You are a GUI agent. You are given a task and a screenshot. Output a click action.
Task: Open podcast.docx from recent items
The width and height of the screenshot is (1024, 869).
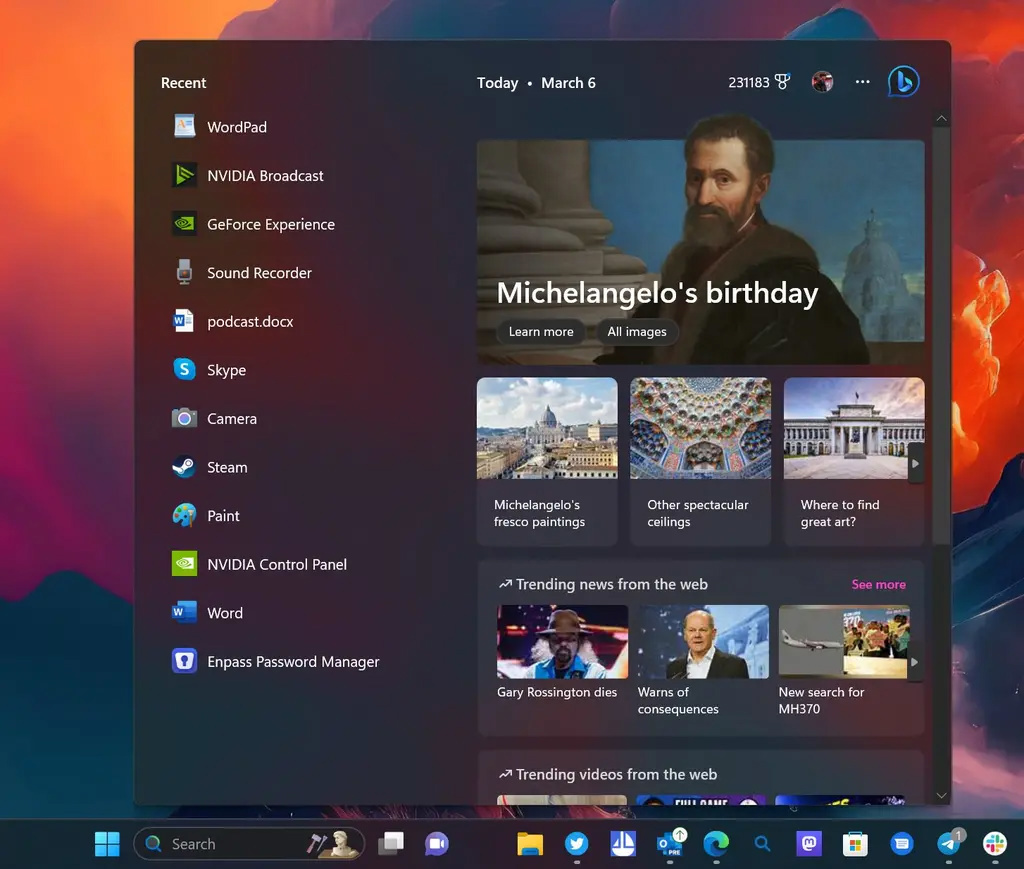pos(250,322)
